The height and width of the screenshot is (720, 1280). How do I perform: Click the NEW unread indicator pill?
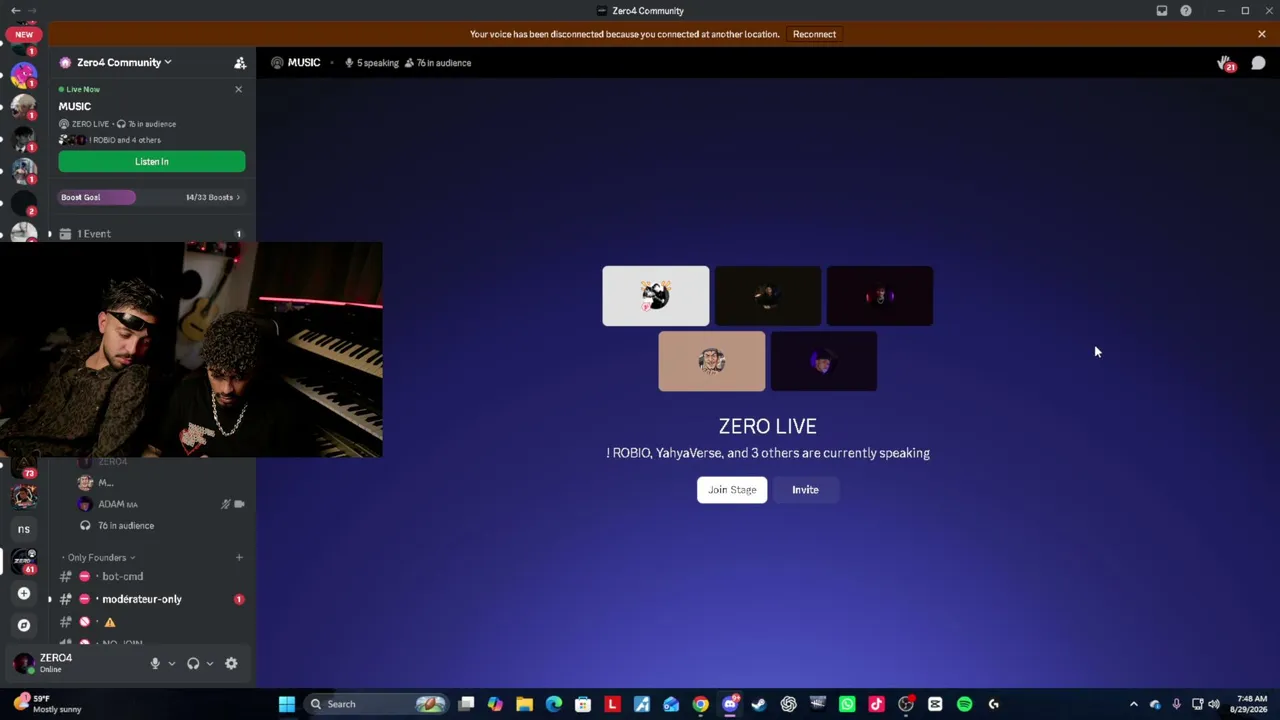(24, 34)
